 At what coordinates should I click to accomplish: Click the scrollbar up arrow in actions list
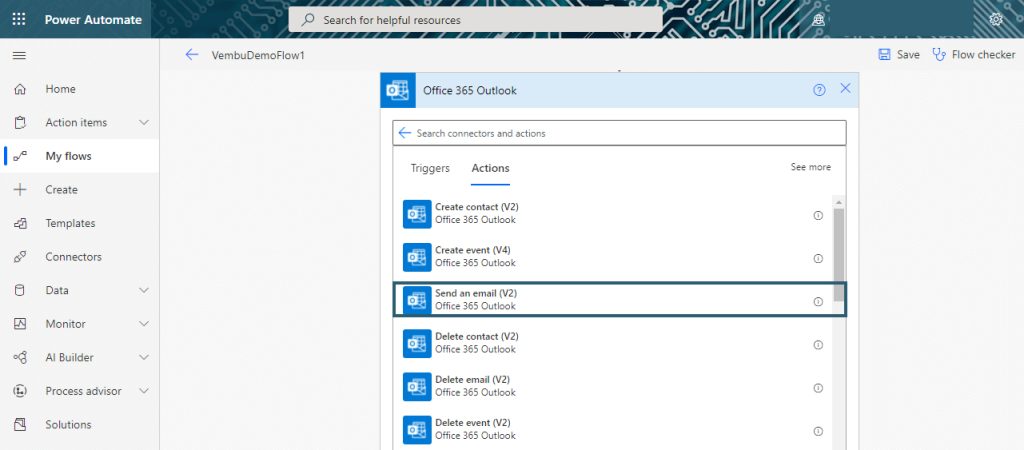coord(839,202)
